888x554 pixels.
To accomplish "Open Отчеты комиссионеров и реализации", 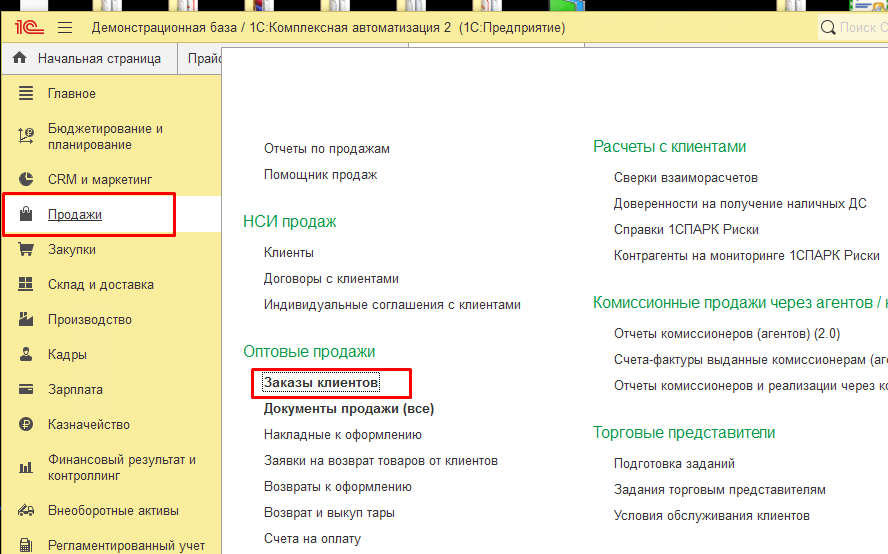I will click(751, 386).
